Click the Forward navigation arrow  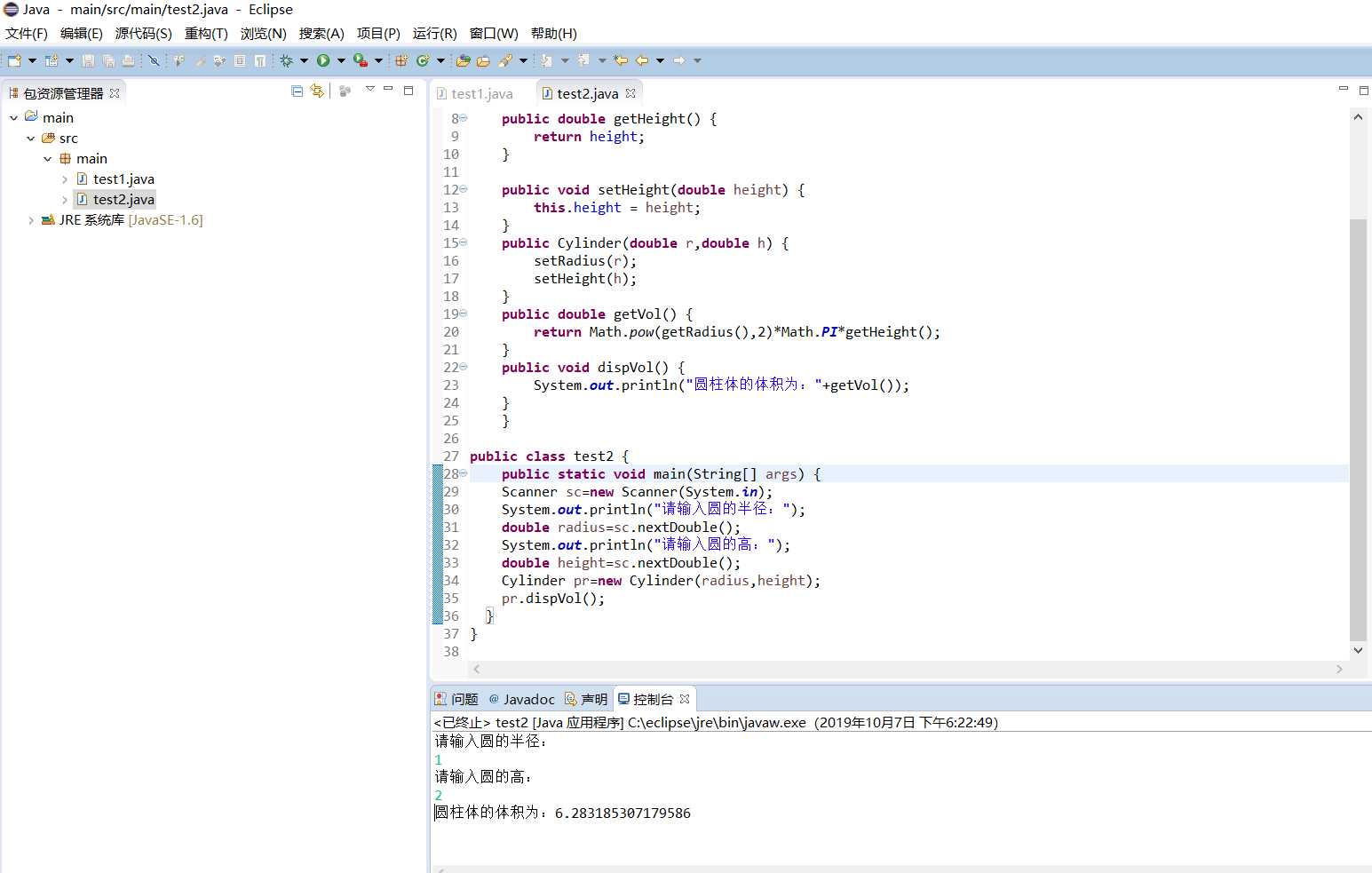(x=679, y=60)
